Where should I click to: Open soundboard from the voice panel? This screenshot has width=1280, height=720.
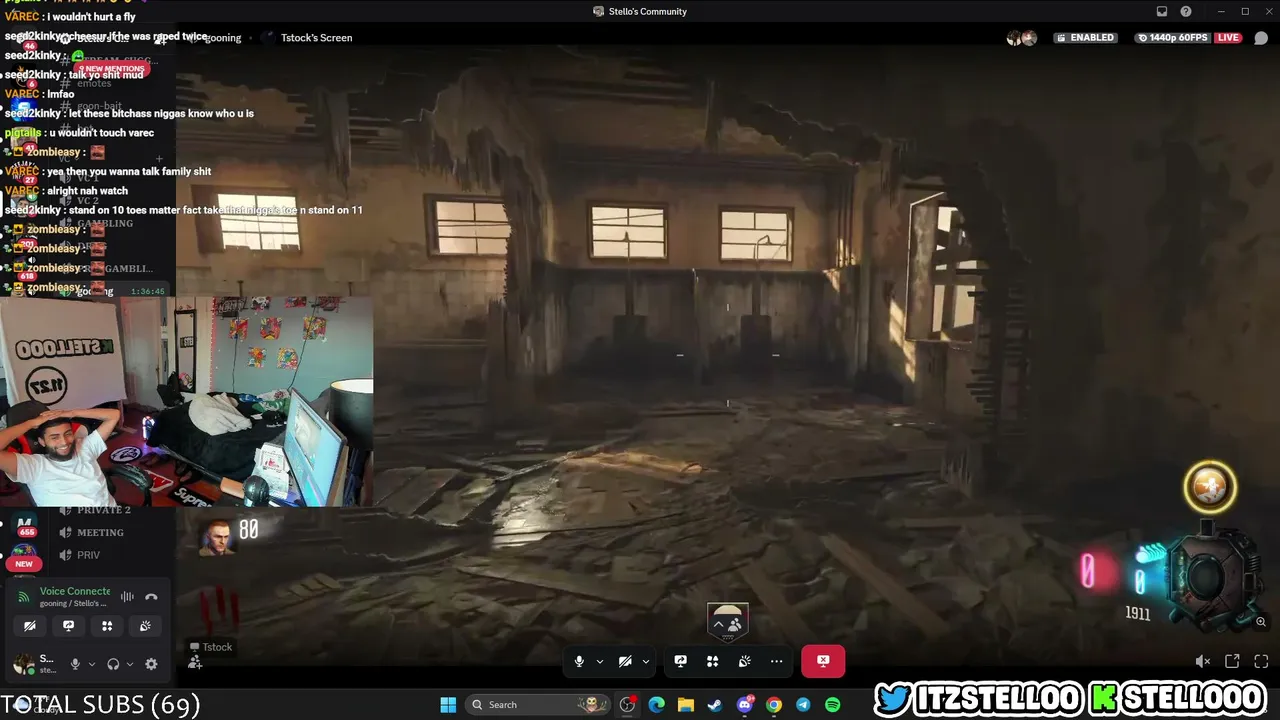click(x=145, y=626)
